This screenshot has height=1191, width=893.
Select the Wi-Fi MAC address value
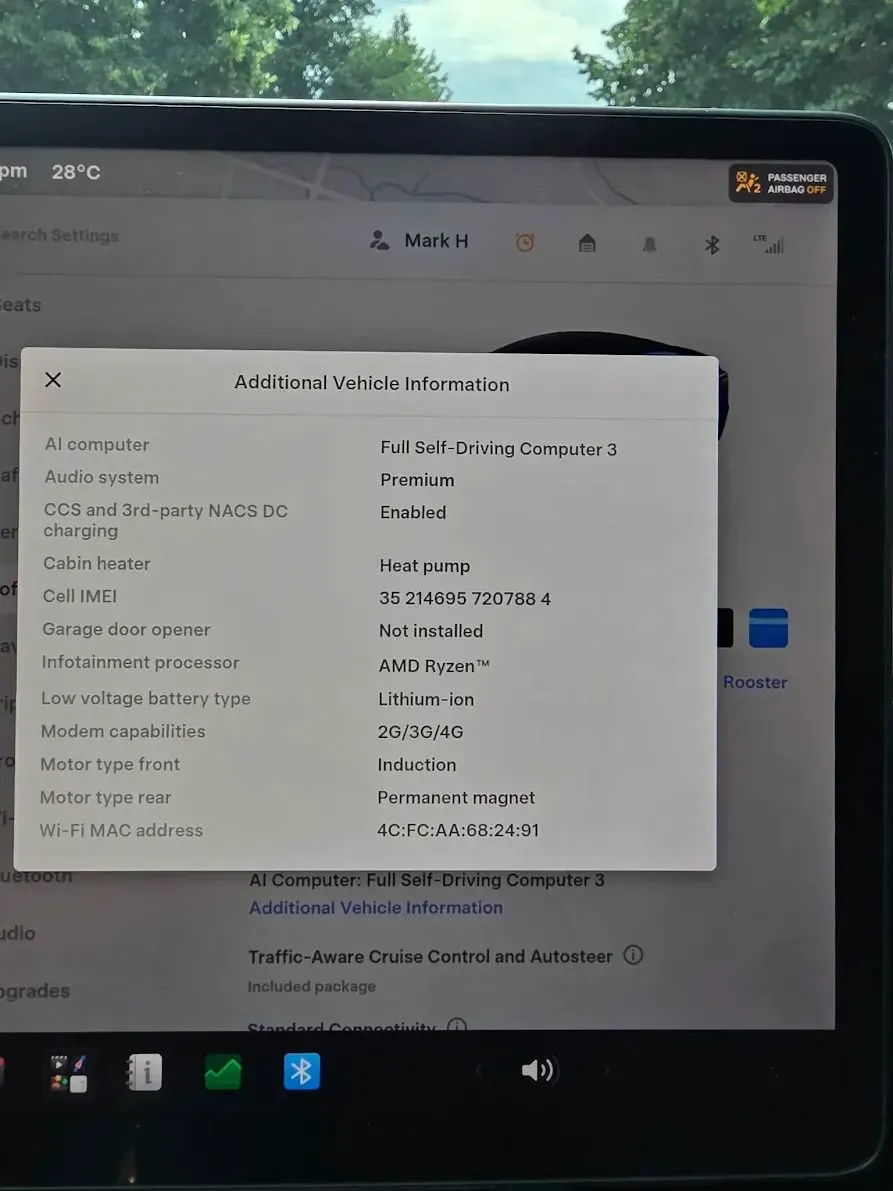point(458,830)
